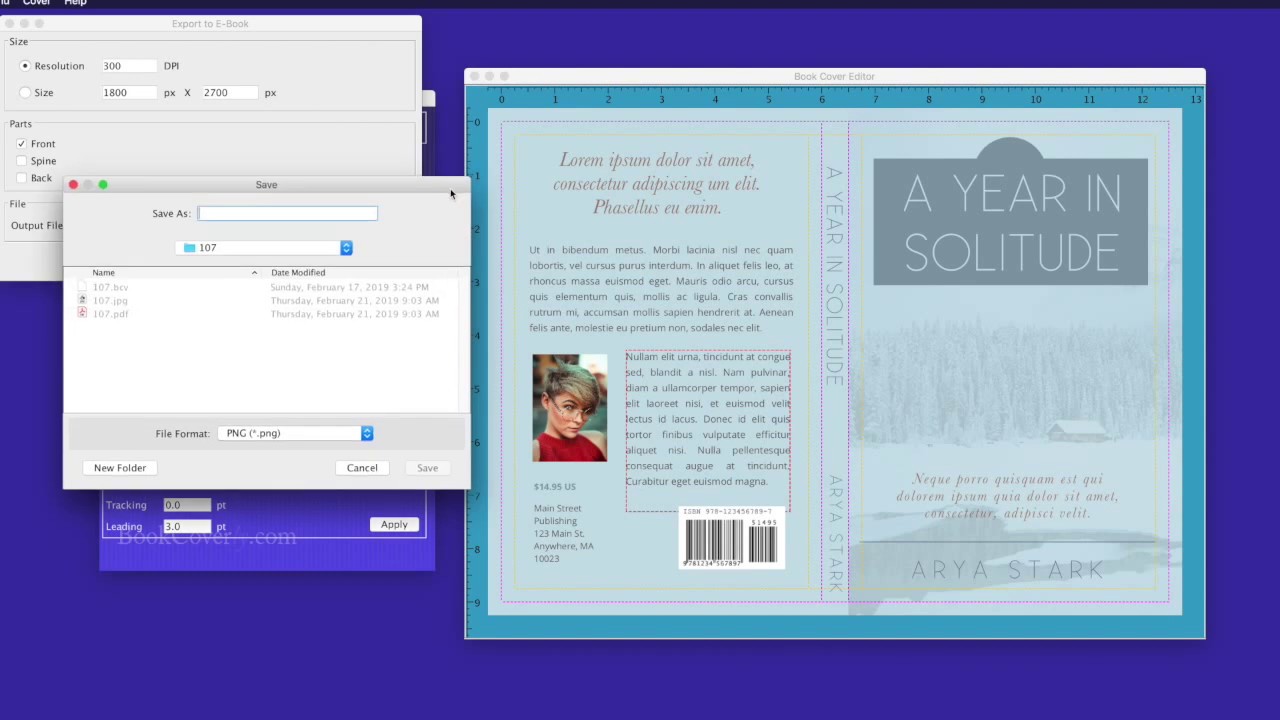
Task: Select the 107.bcv file icon
Action: coord(82,287)
